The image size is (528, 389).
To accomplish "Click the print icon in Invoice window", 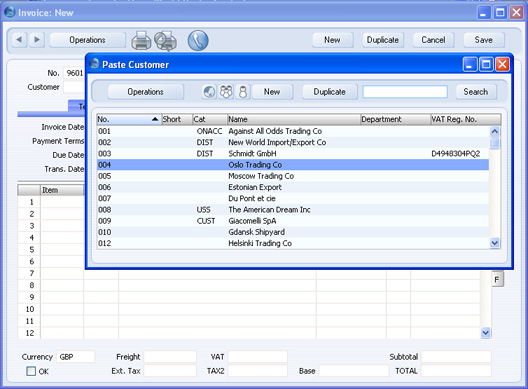I will pos(141,40).
